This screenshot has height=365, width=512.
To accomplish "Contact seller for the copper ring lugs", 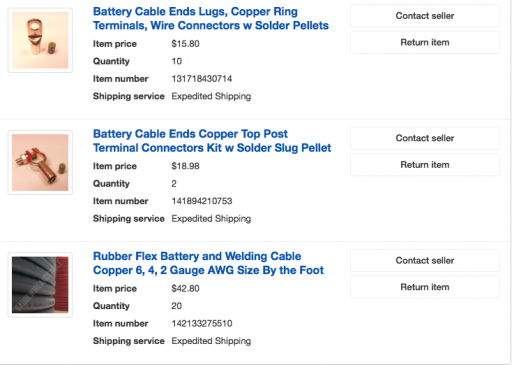I will tap(425, 16).
